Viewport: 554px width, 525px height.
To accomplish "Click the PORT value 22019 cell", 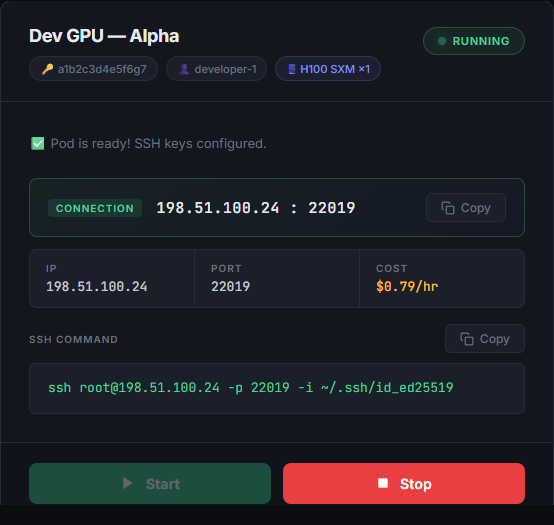I will [277, 279].
